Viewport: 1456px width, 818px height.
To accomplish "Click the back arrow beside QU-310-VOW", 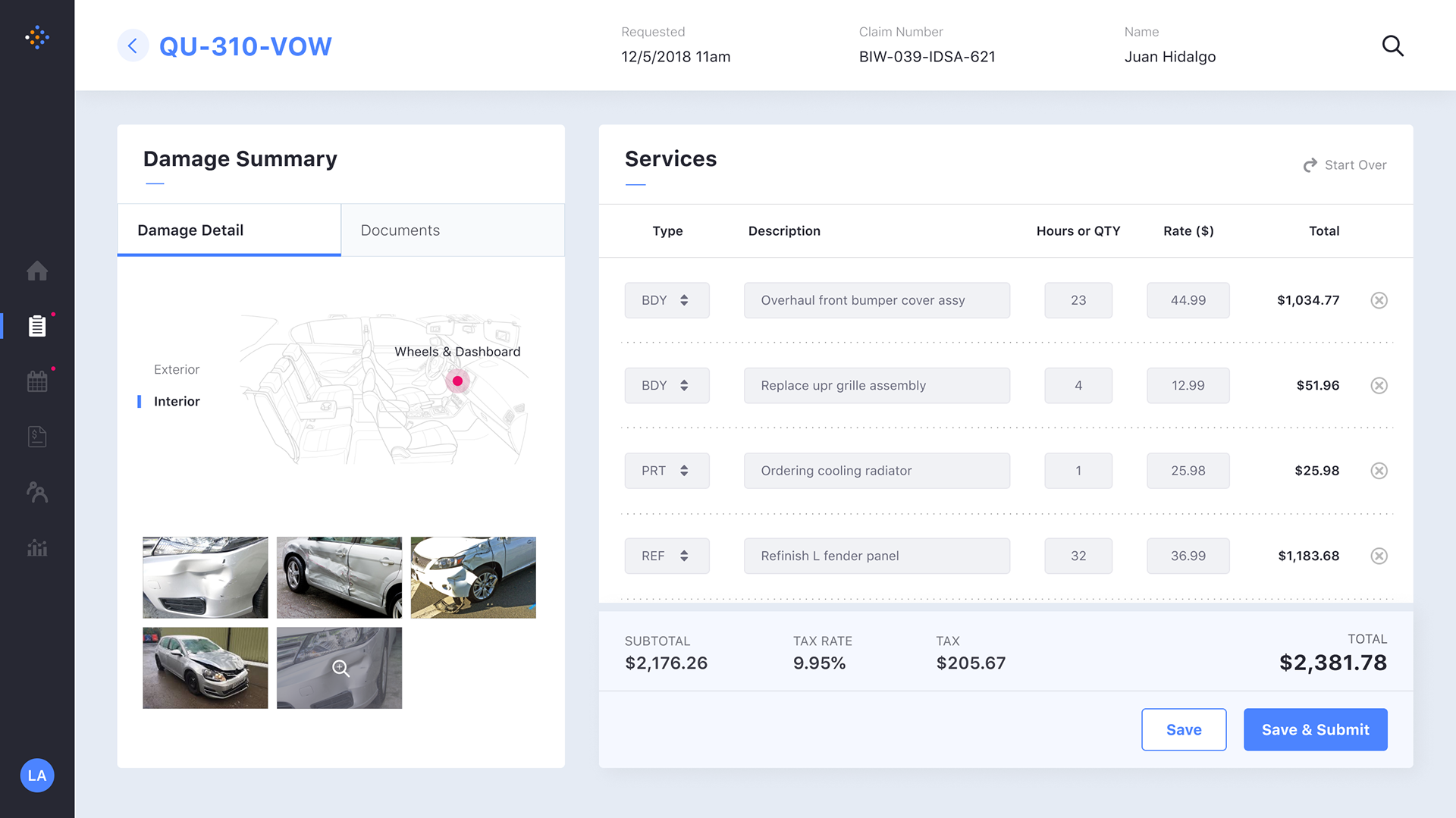I will 133,46.
